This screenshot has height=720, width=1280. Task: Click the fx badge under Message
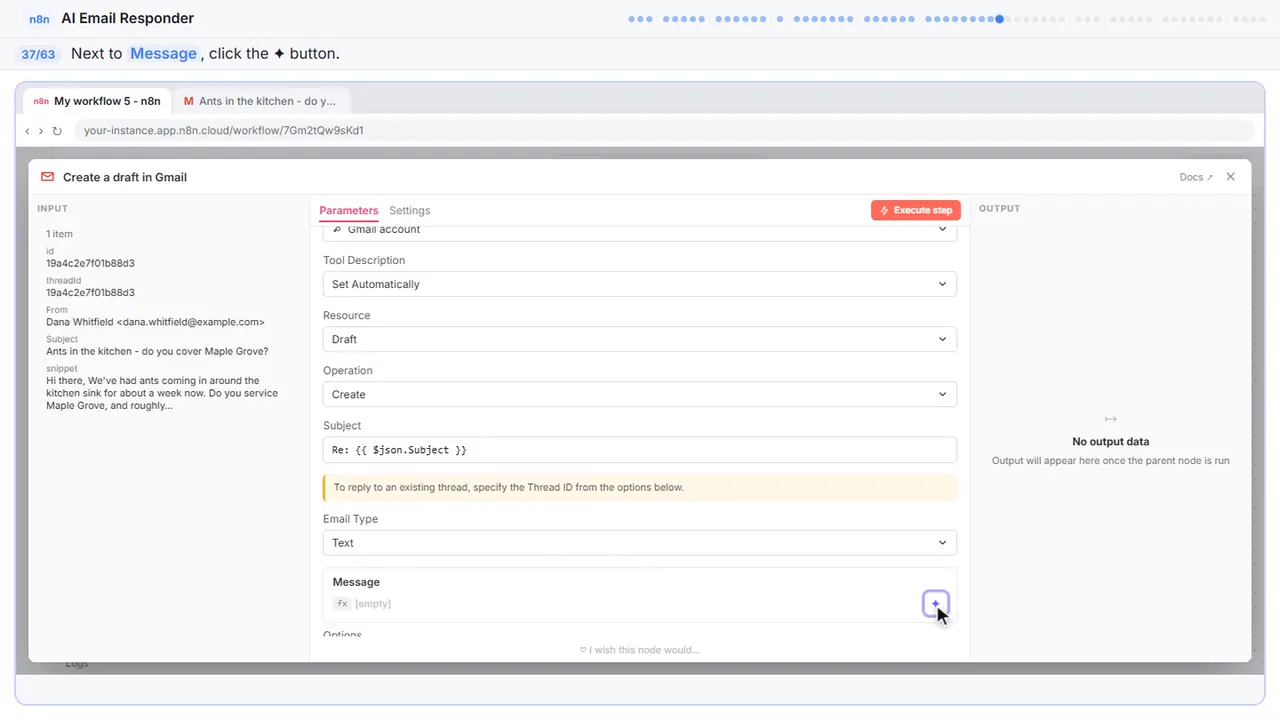342,604
